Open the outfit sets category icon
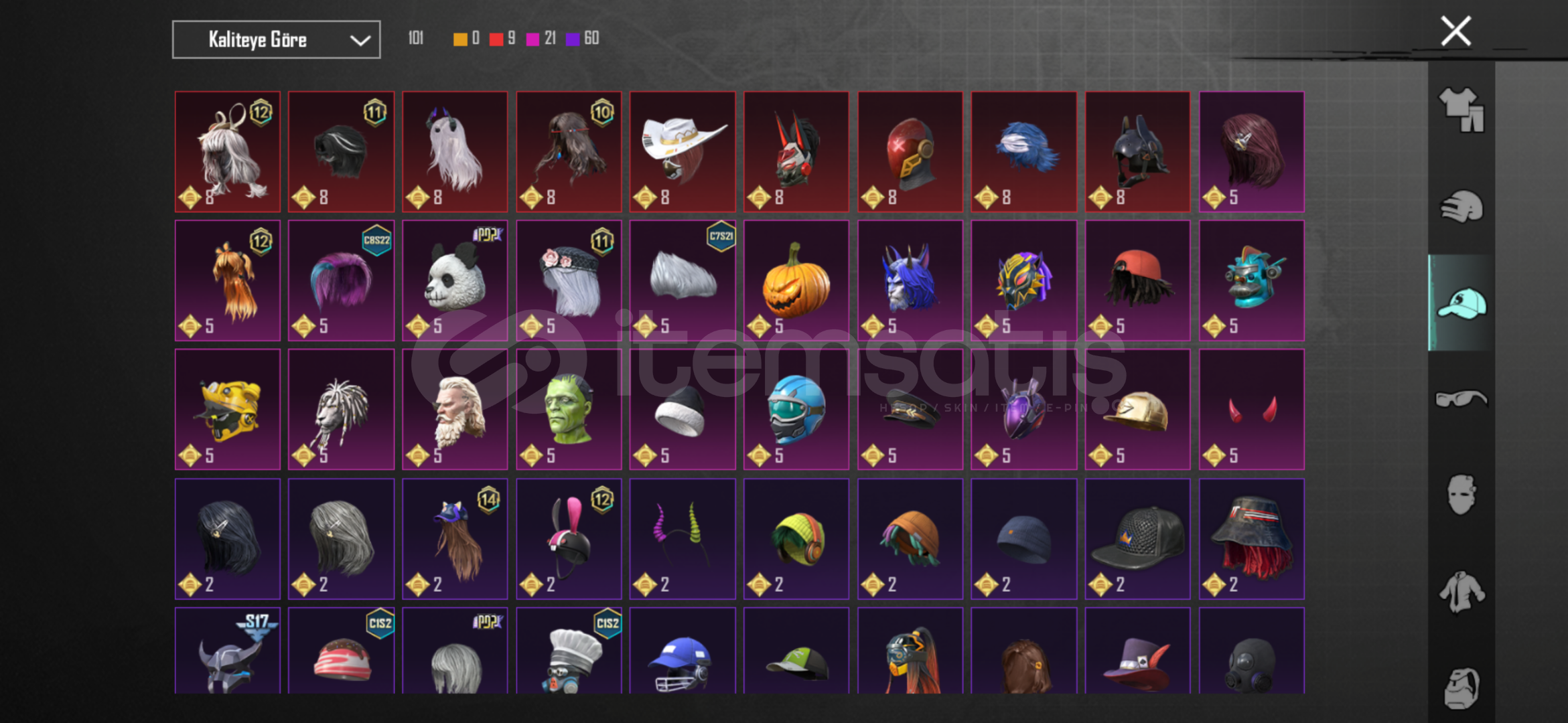 (1462, 110)
